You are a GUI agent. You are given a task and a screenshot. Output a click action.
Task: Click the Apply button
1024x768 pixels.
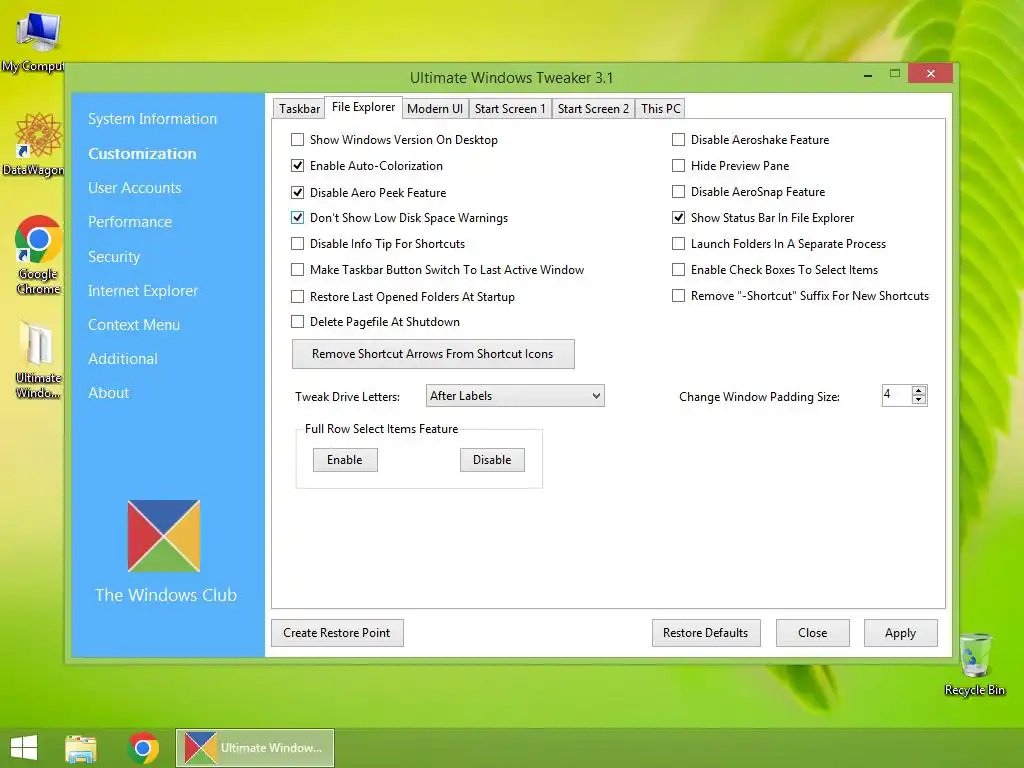[x=901, y=633]
